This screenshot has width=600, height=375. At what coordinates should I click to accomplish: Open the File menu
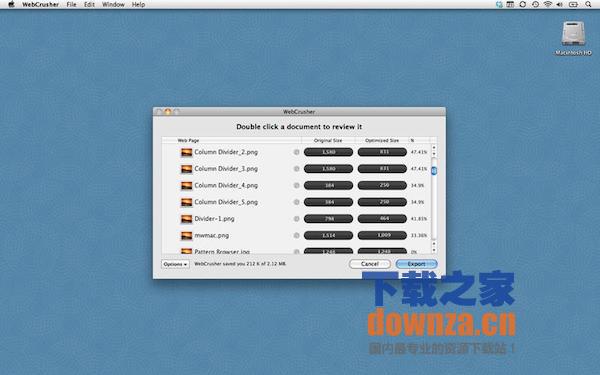point(71,5)
